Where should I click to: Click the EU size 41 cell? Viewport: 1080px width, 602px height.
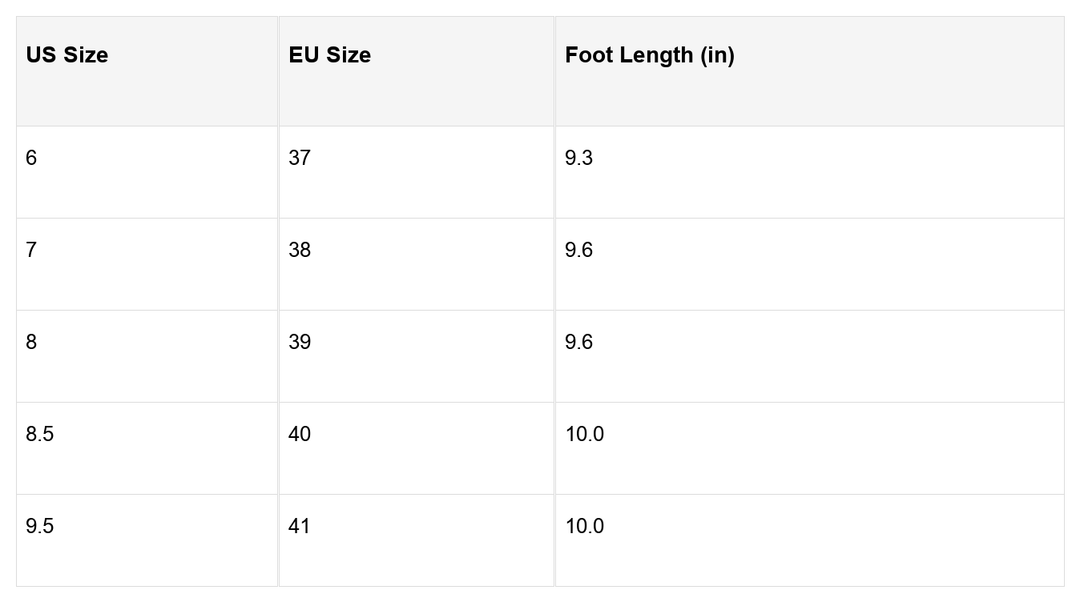299,526
